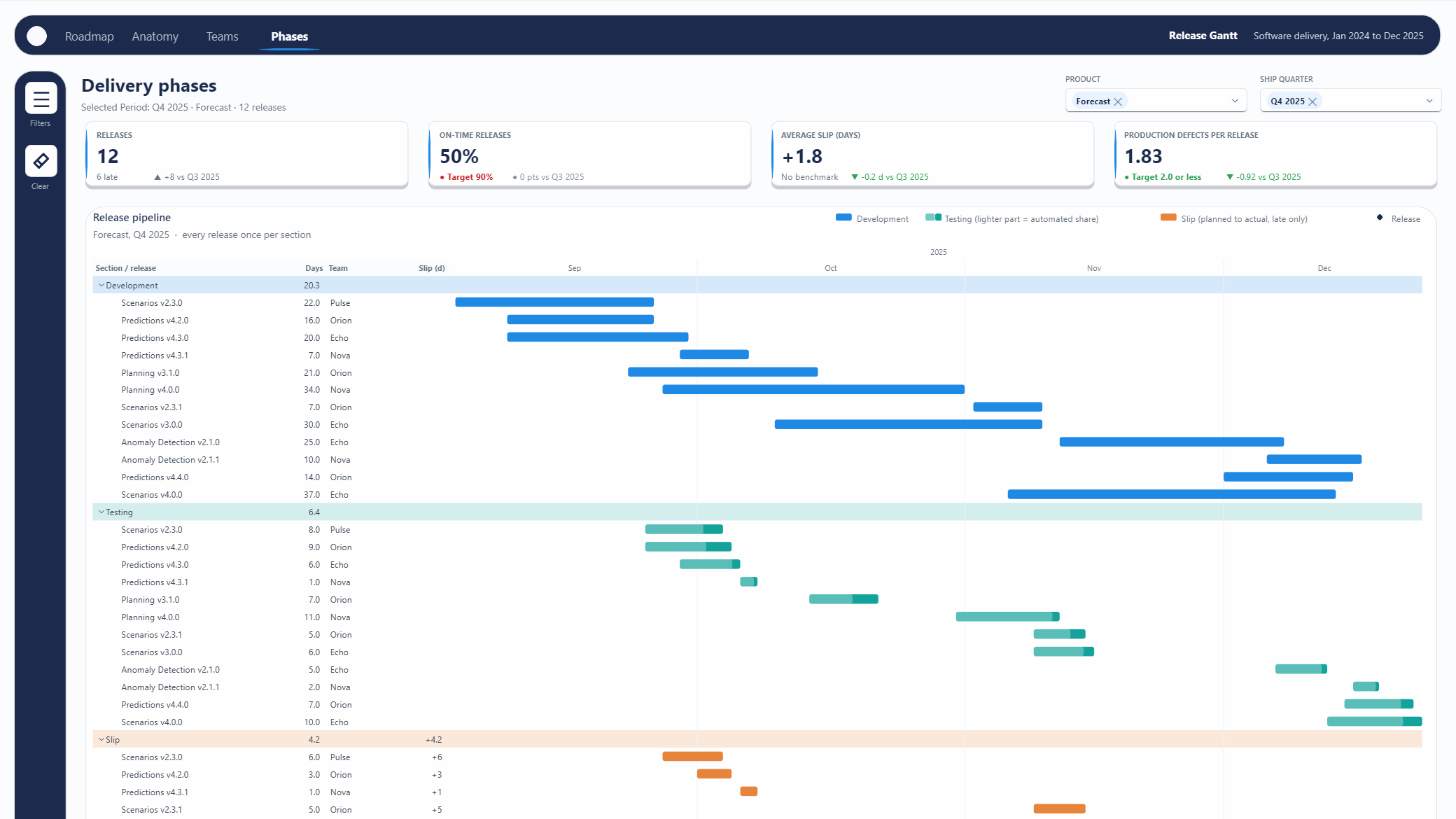Remove the Q4 2025 ship quarter chip
This screenshot has height=819, width=1456.
coord(1312,101)
